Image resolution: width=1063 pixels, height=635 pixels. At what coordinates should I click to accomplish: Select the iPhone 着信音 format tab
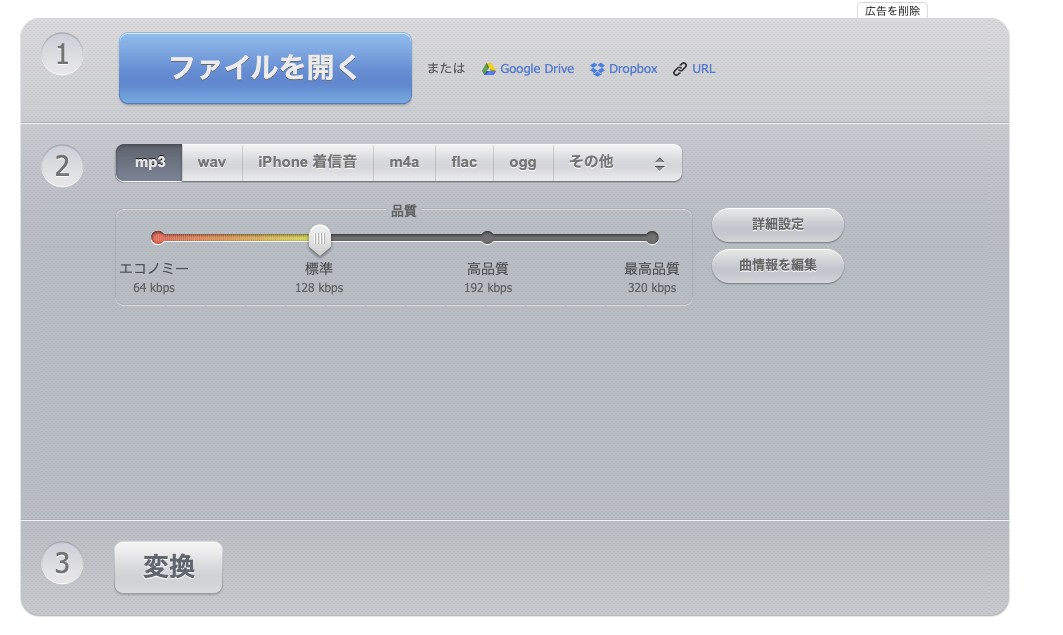point(307,163)
